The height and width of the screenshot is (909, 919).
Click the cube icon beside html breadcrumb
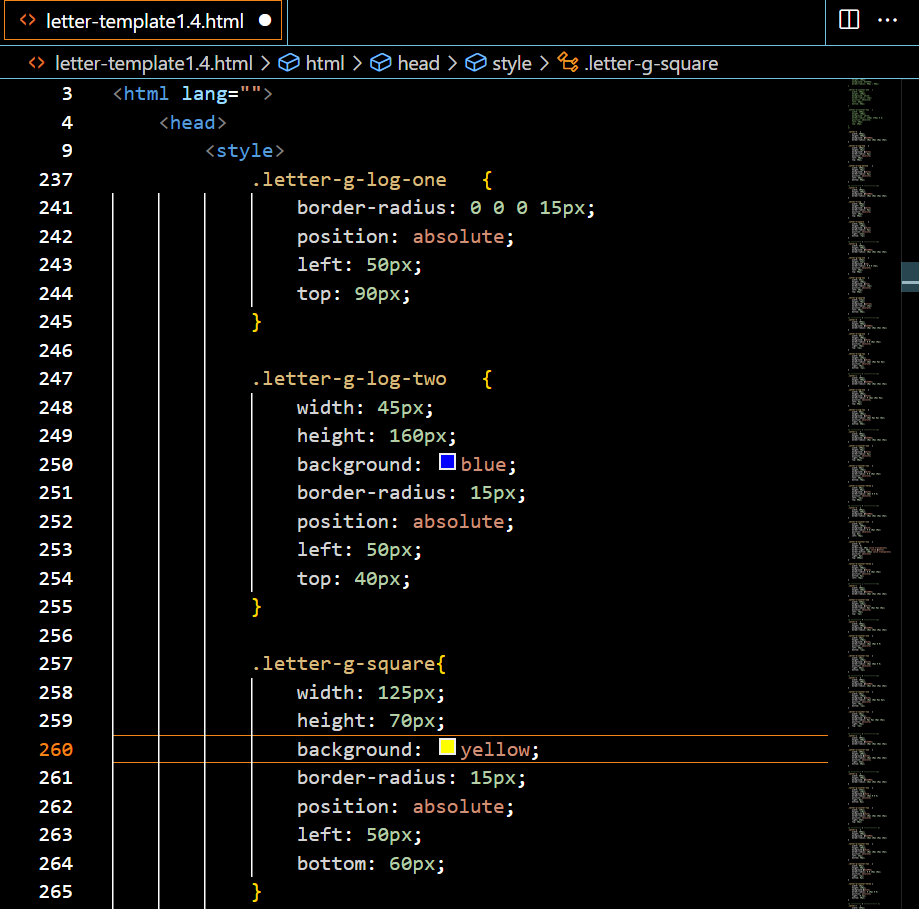(x=289, y=63)
